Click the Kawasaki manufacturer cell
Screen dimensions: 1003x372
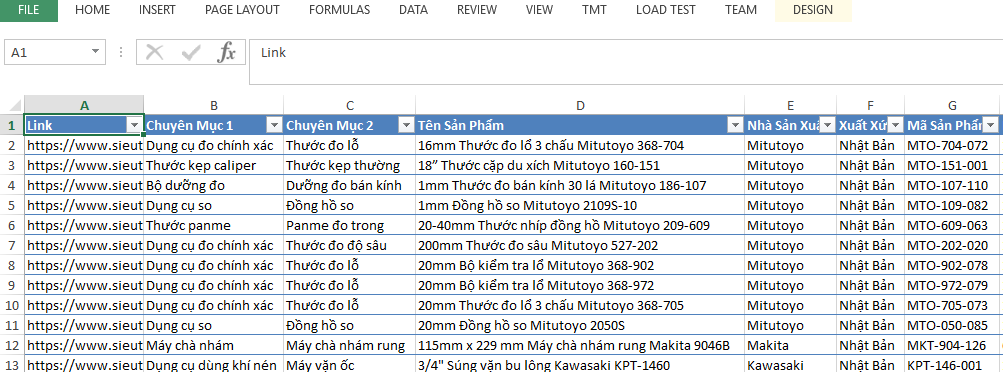(790, 365)
